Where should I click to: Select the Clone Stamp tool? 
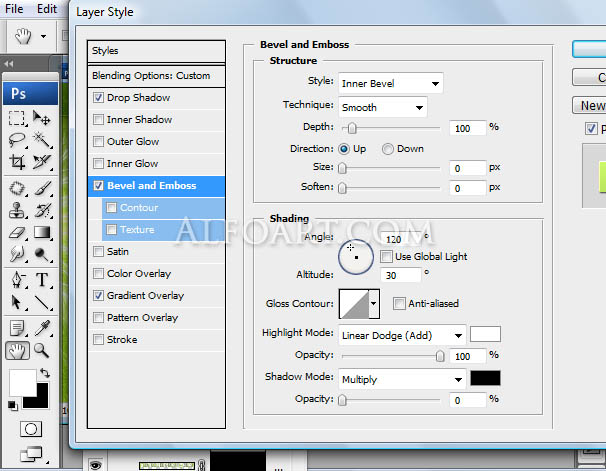[x=17, y=211]
